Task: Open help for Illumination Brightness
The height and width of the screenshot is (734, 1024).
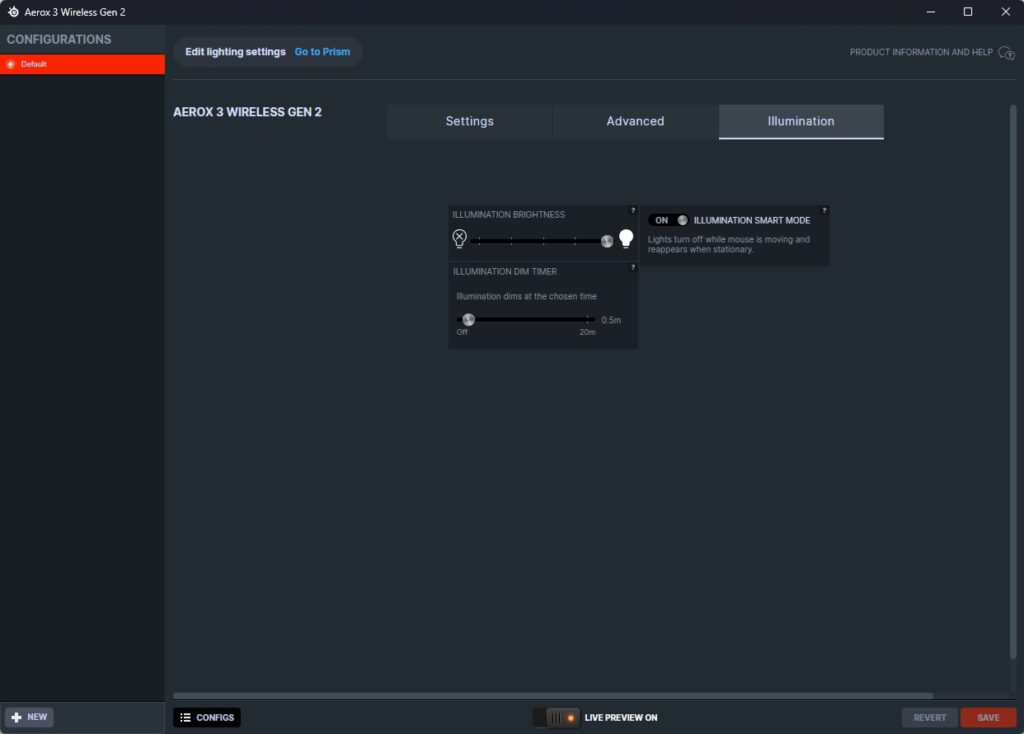Action: point(632,210)
